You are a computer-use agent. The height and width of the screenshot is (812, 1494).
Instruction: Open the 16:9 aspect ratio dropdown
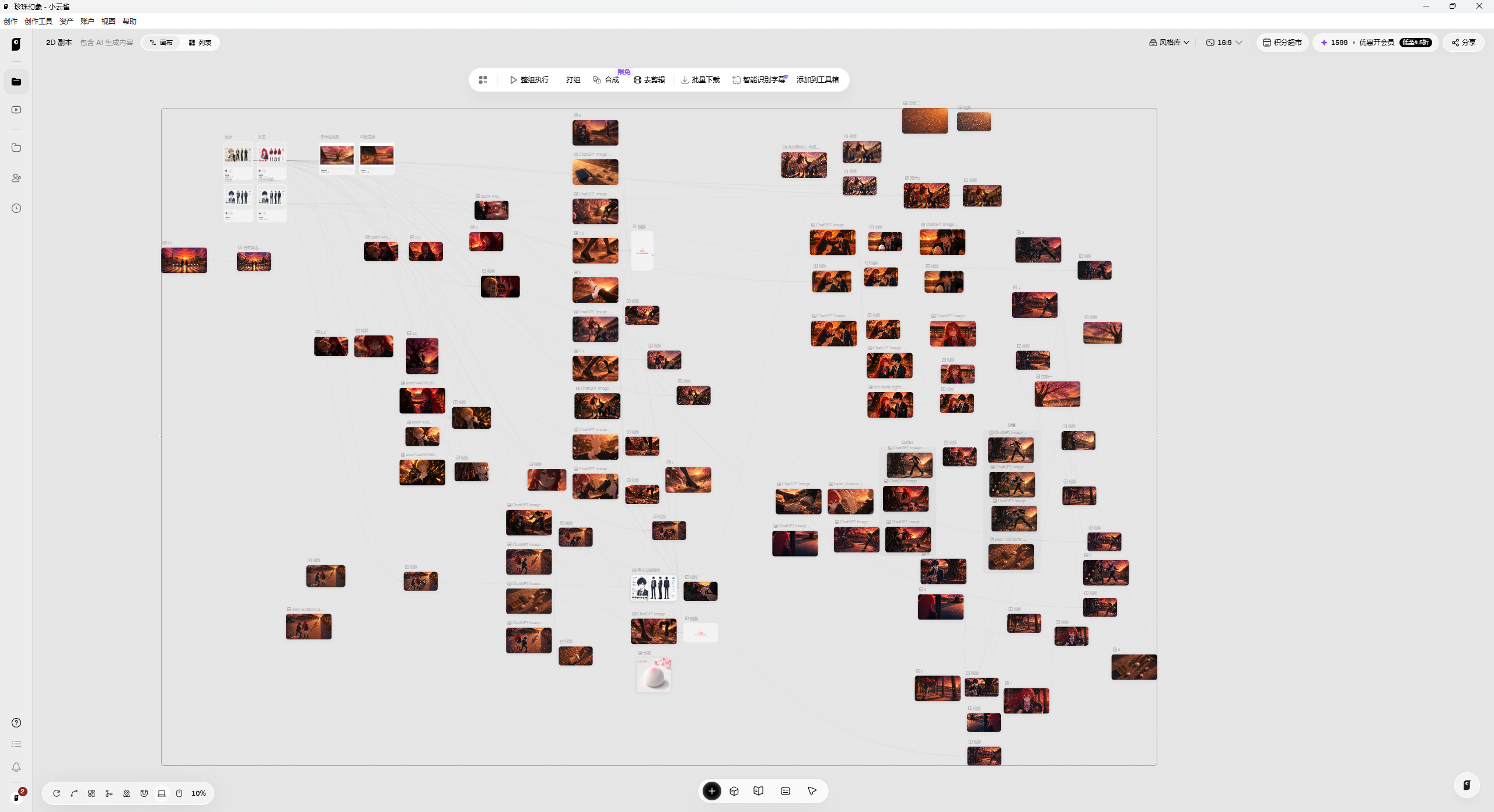pos(1224,43)
